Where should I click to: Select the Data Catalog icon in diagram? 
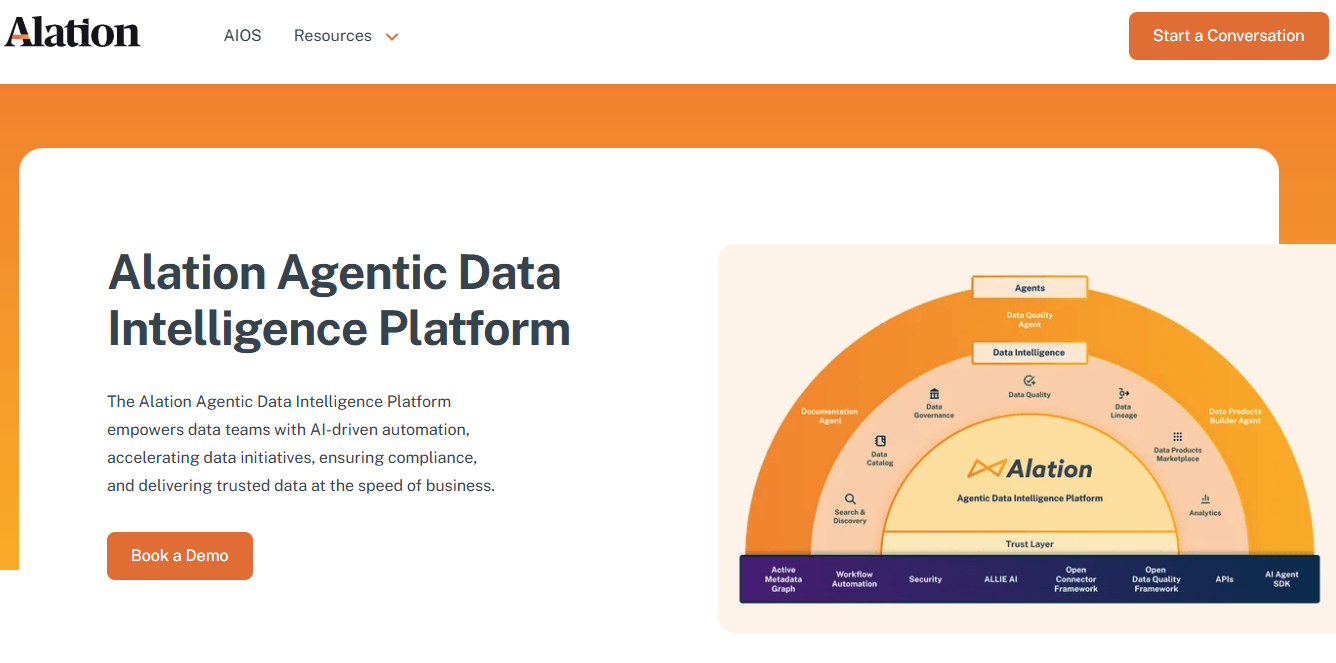[880, 441]
